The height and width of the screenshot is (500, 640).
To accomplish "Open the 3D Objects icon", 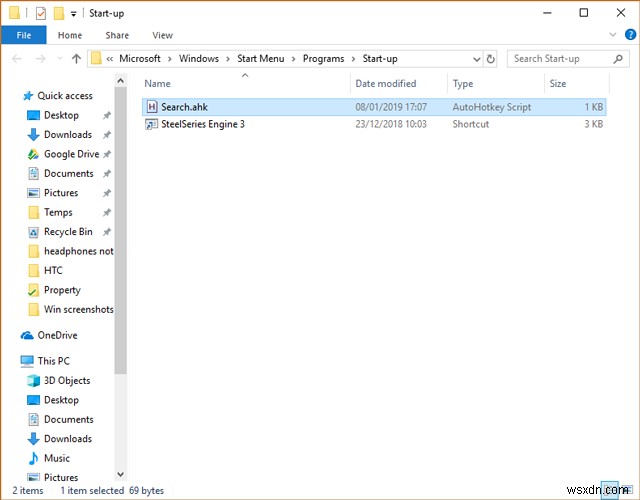I will pos(33,380).
